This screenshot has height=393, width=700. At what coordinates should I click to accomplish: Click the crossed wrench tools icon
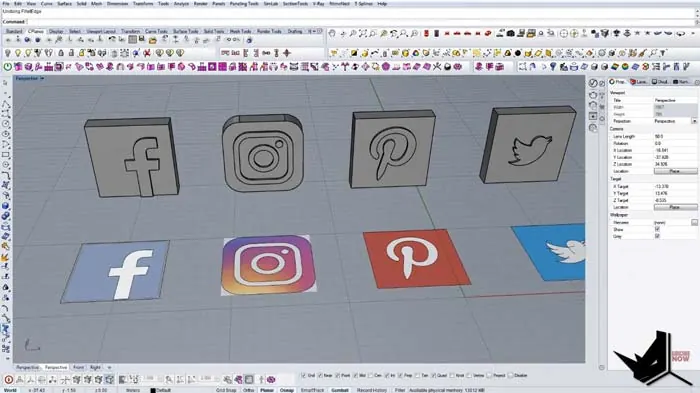[x=437, y=67]
